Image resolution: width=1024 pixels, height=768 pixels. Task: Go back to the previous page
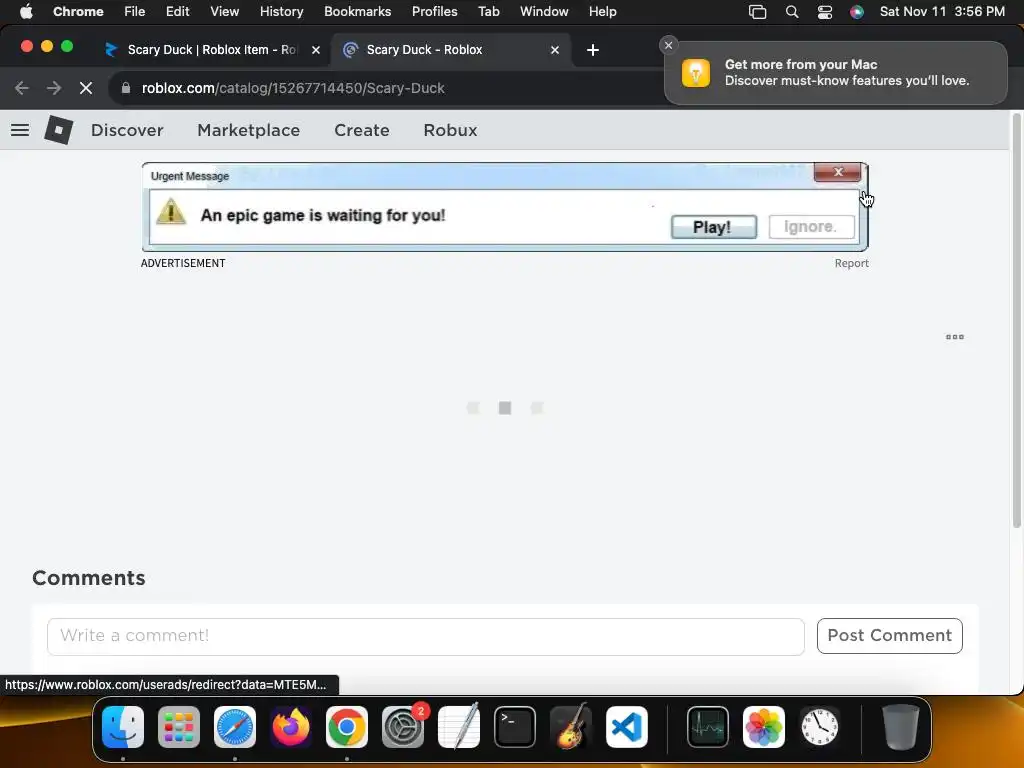[x=22, y=88]
